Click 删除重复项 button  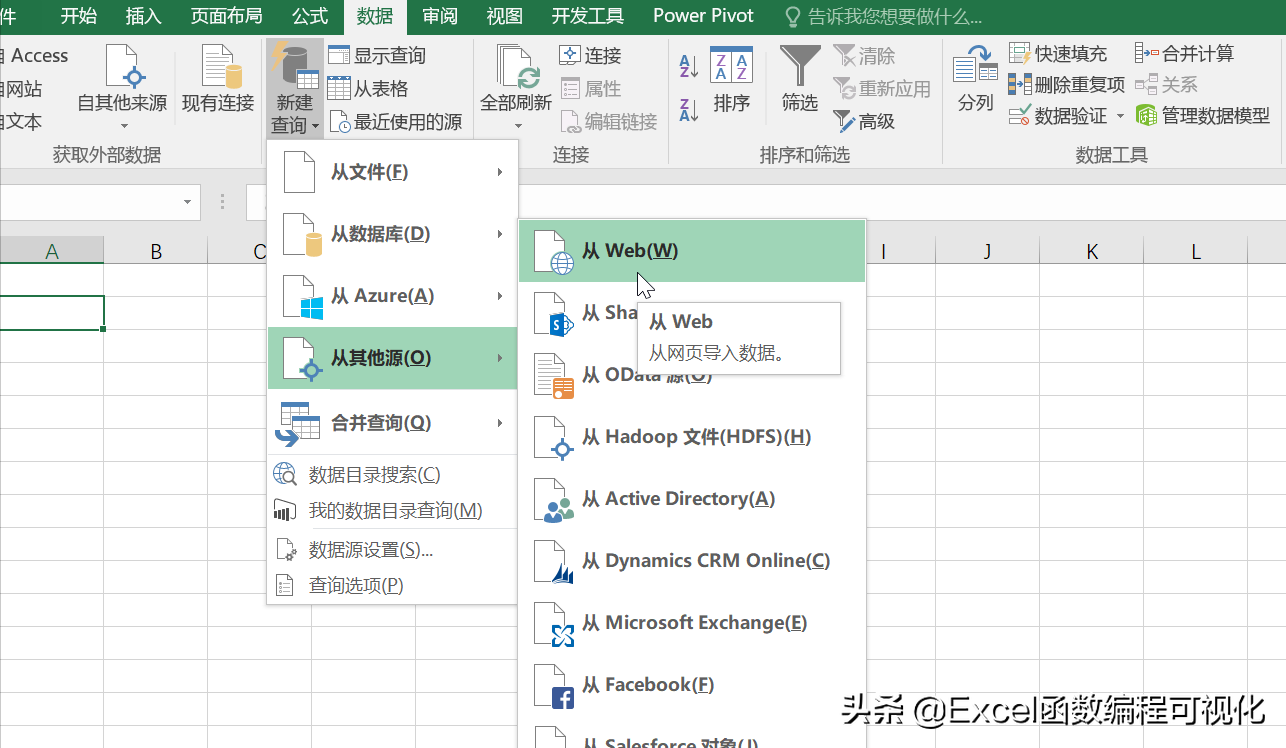tap(1067, 85)
